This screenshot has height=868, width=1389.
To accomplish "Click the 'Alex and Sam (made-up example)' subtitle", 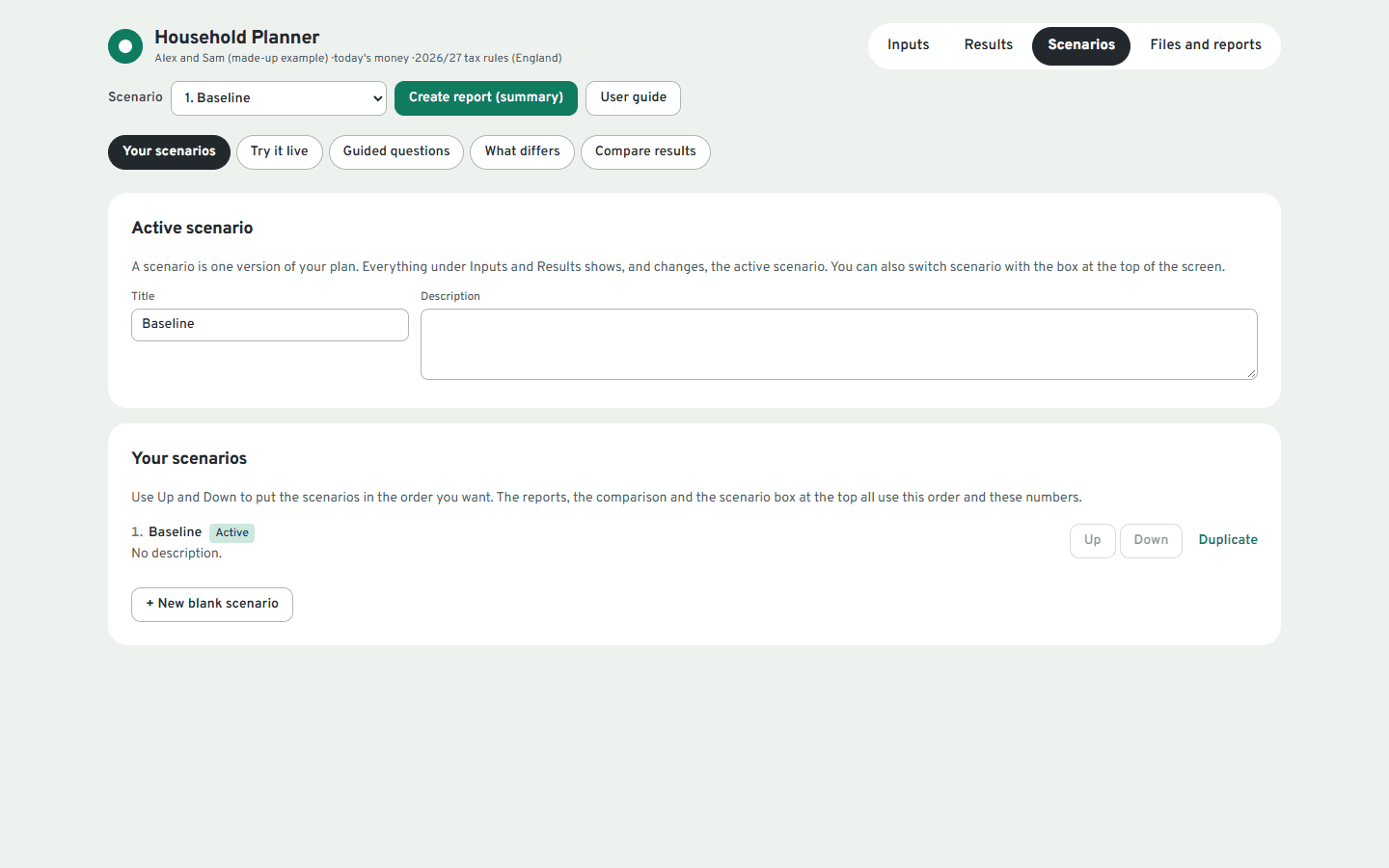I will (x=241, y=58).
